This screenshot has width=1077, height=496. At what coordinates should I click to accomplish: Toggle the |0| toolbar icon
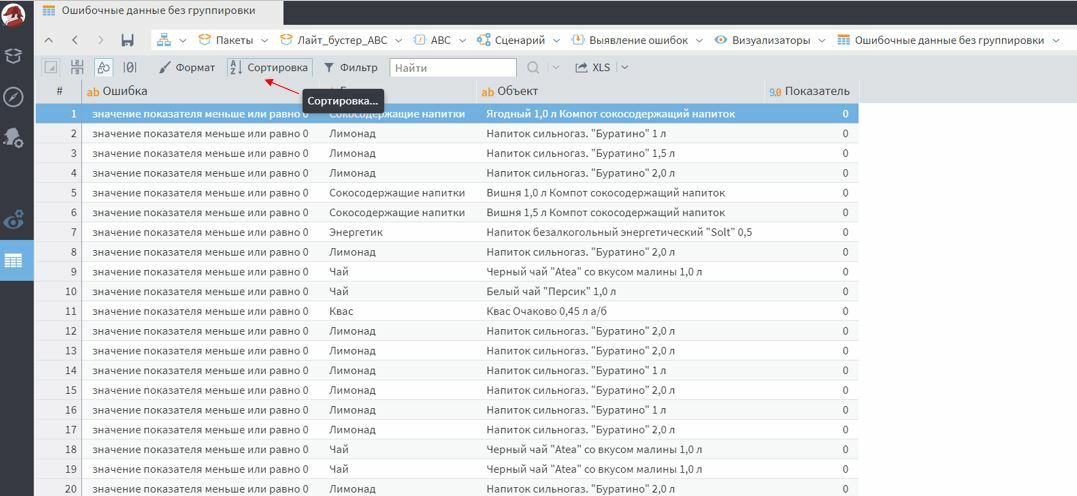[x=129, y=67]
